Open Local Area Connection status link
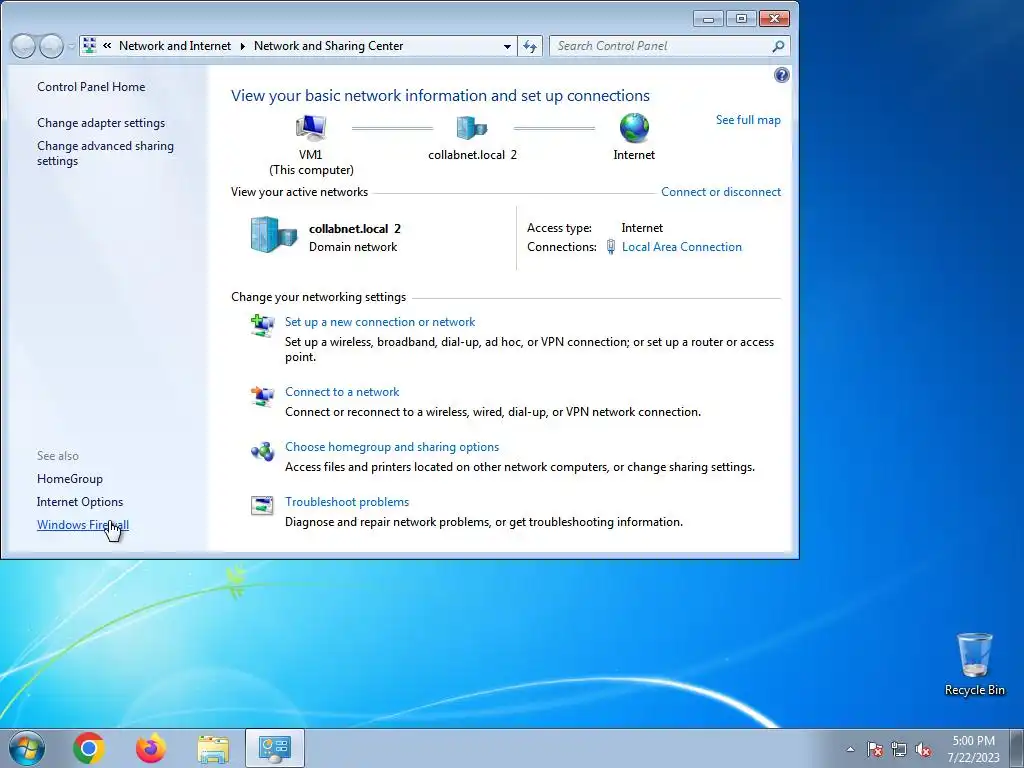Image resolution: width=1024 pixels, height=768 pixels. [x=682, y=247]
